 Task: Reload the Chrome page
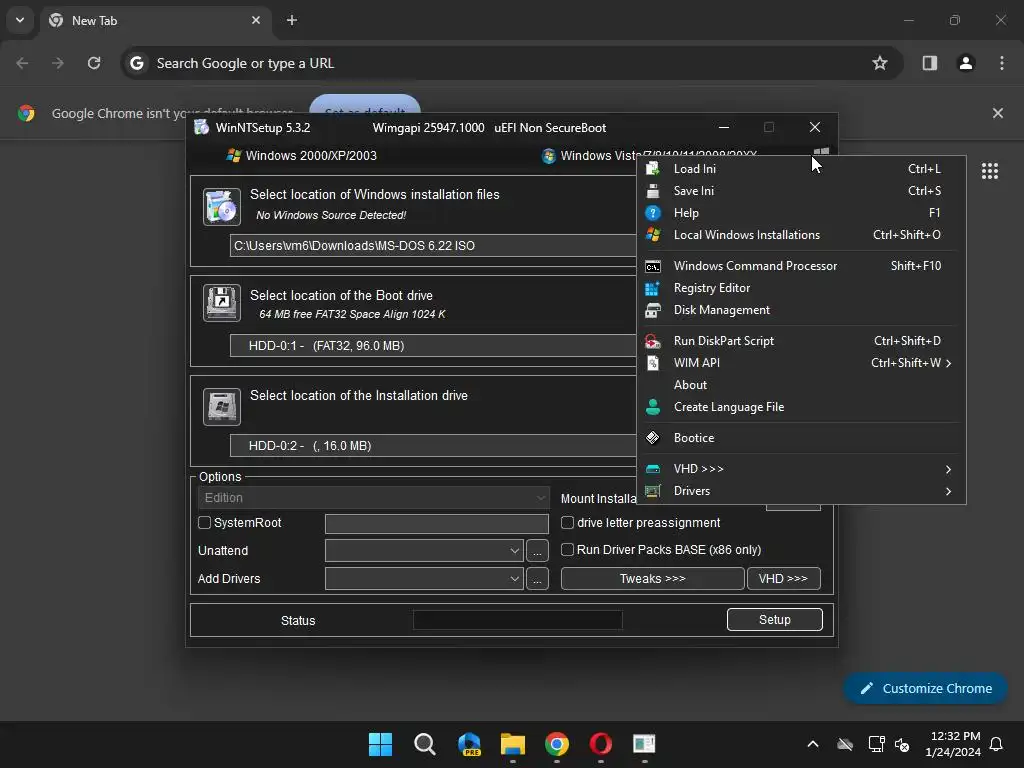click(x=94, y=63)
